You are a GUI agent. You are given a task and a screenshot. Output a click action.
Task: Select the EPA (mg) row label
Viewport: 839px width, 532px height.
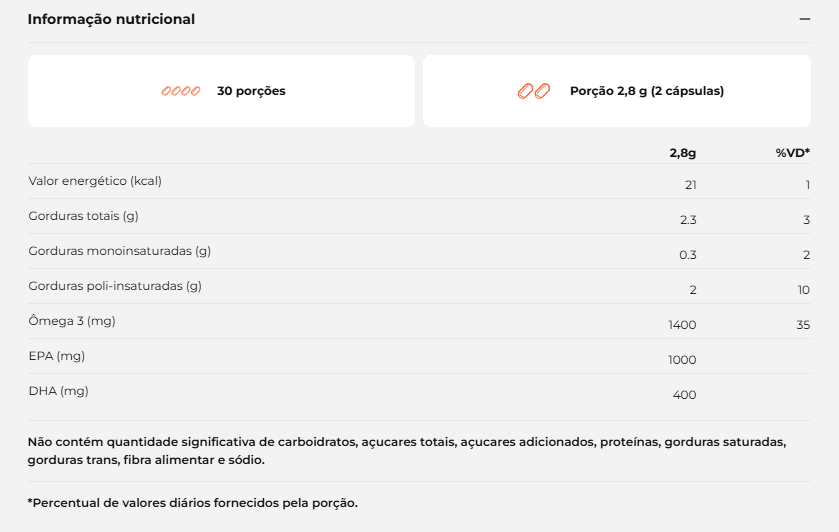57,356
